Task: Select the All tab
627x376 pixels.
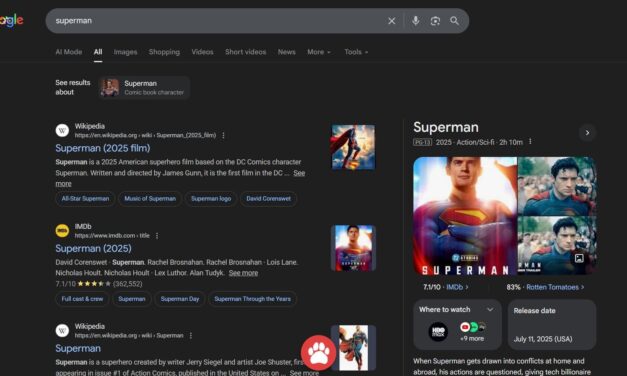Action: pos(98,52)
